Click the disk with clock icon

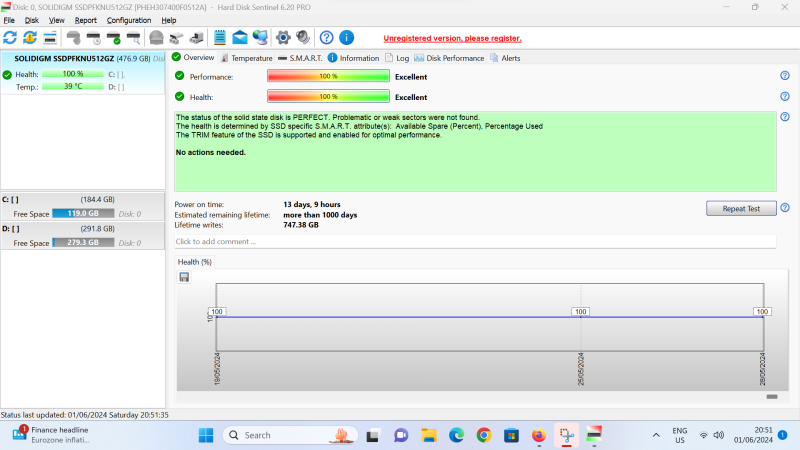(x=94, y=37)
